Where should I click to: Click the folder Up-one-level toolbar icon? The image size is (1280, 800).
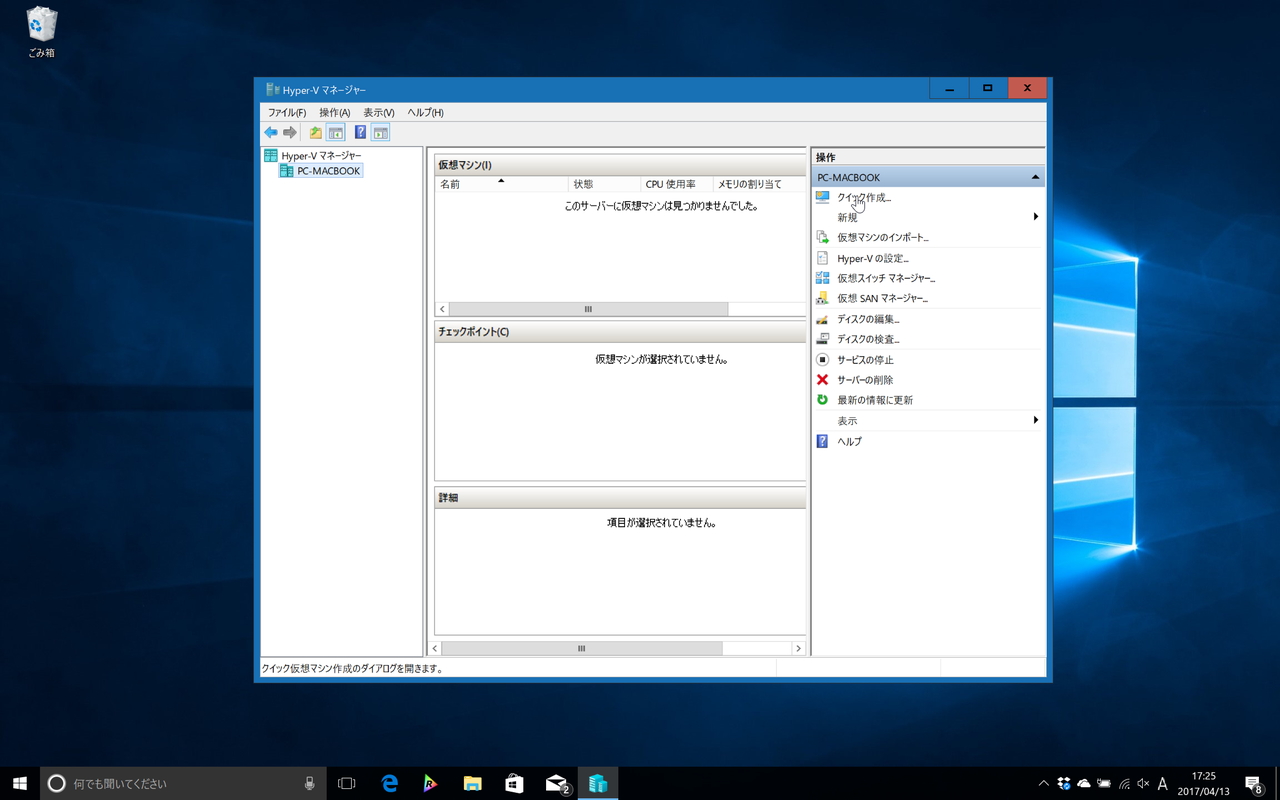316,133
